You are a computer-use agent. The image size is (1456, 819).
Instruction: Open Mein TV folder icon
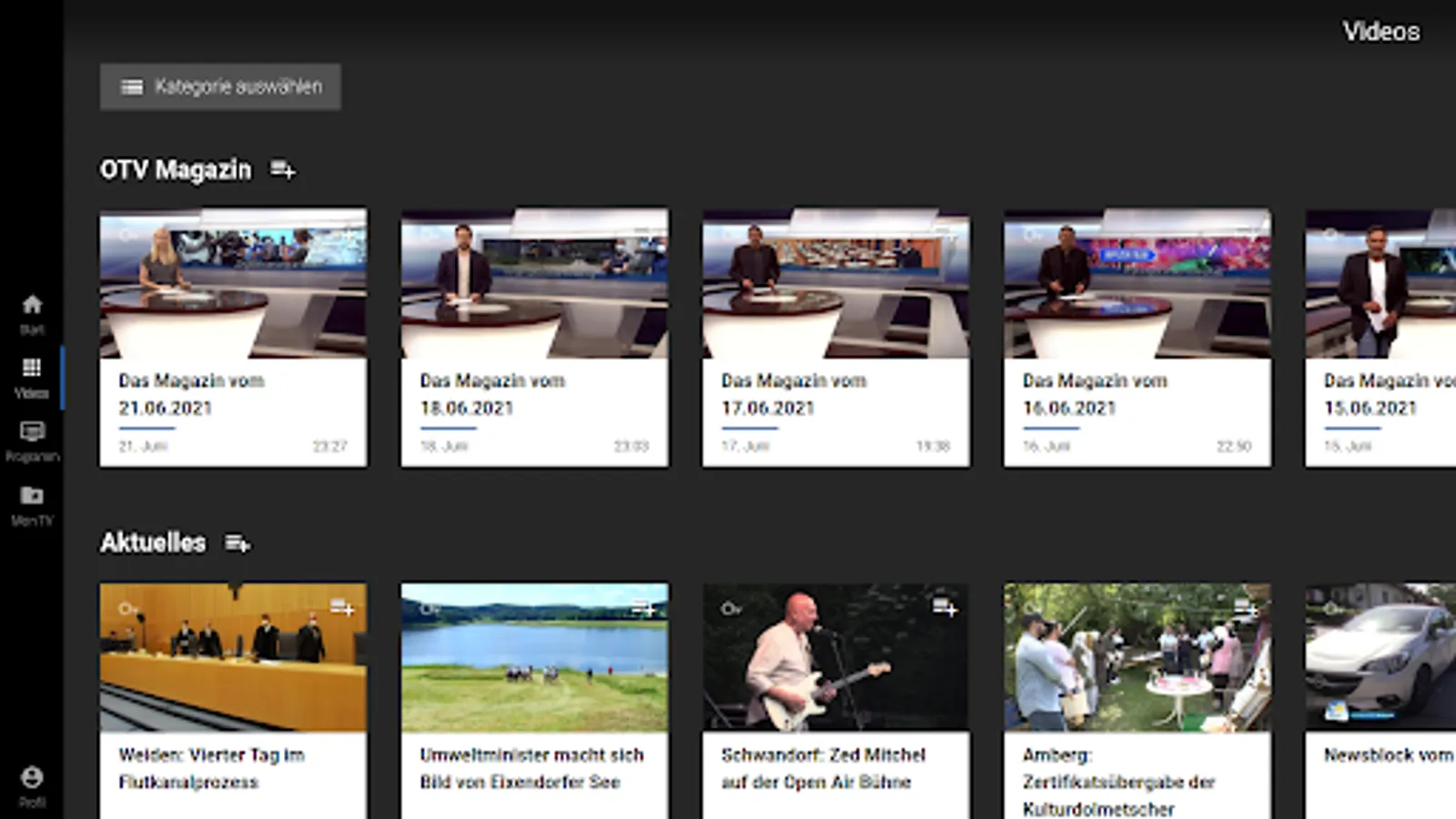coord(32,504)
